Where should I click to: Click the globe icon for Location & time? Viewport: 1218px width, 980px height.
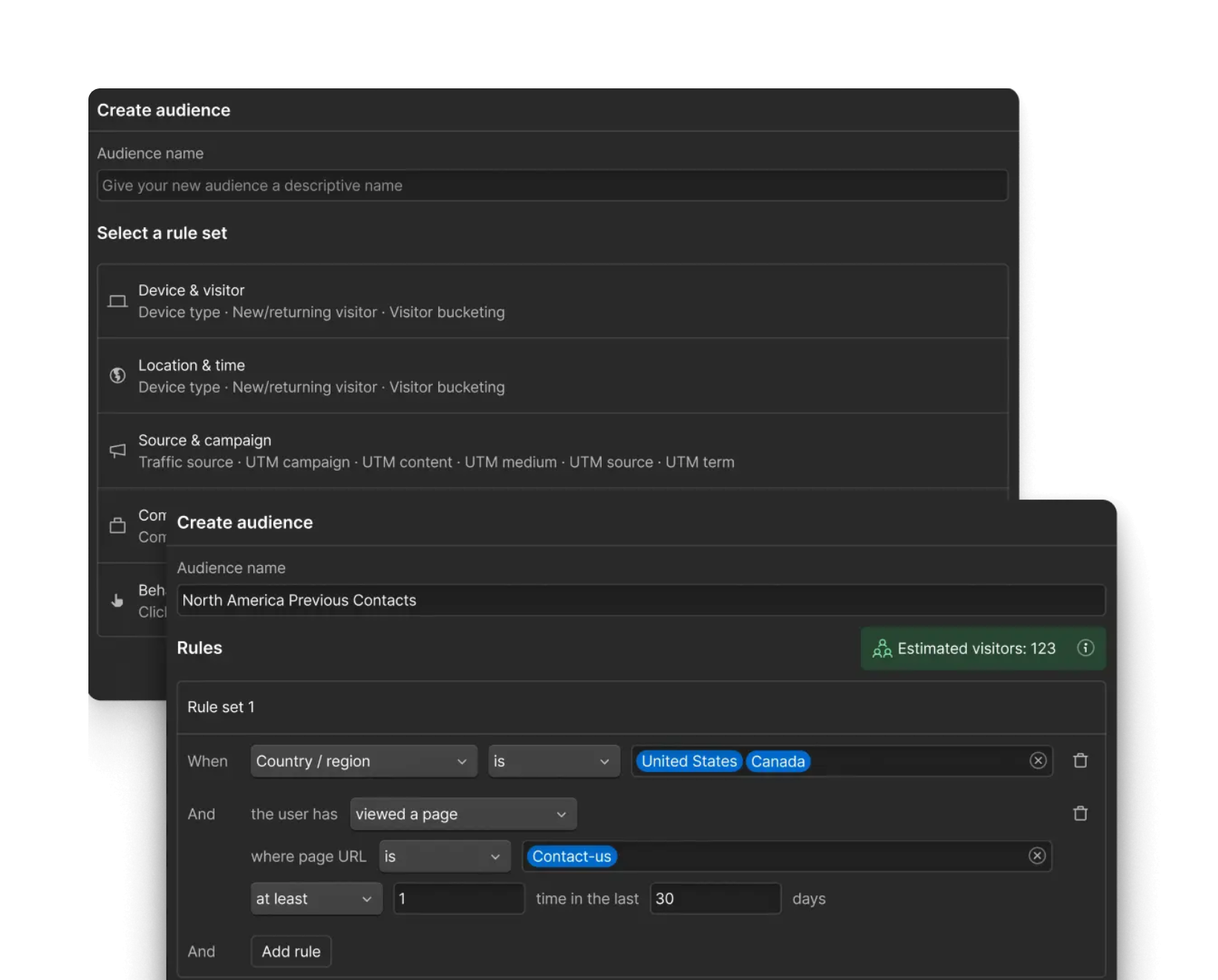[117, 376]
